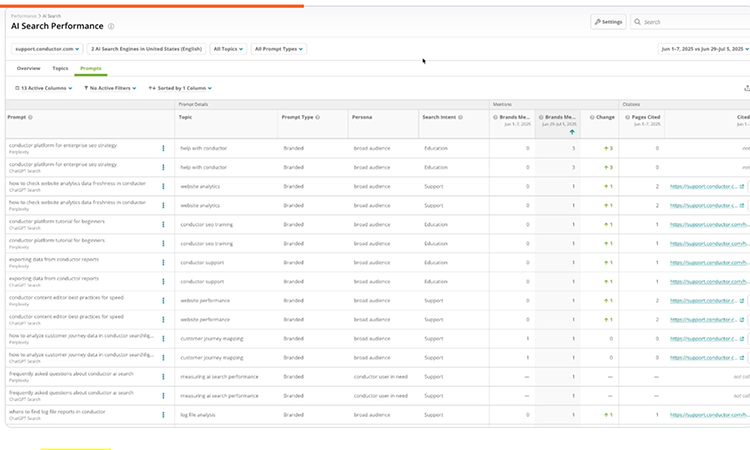Open kebab menu for exporting data ChatGPT Search row
The width and height of the screenshot is (750, 450).
click(163, 282)
